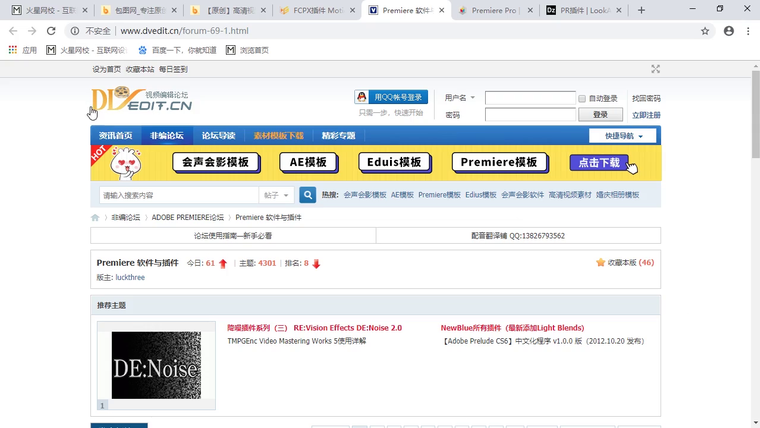The height and width of the screenshot is (428, 760).
Task: Click the DE:Noise thumbnail image
Action: [x=156, y=366]
